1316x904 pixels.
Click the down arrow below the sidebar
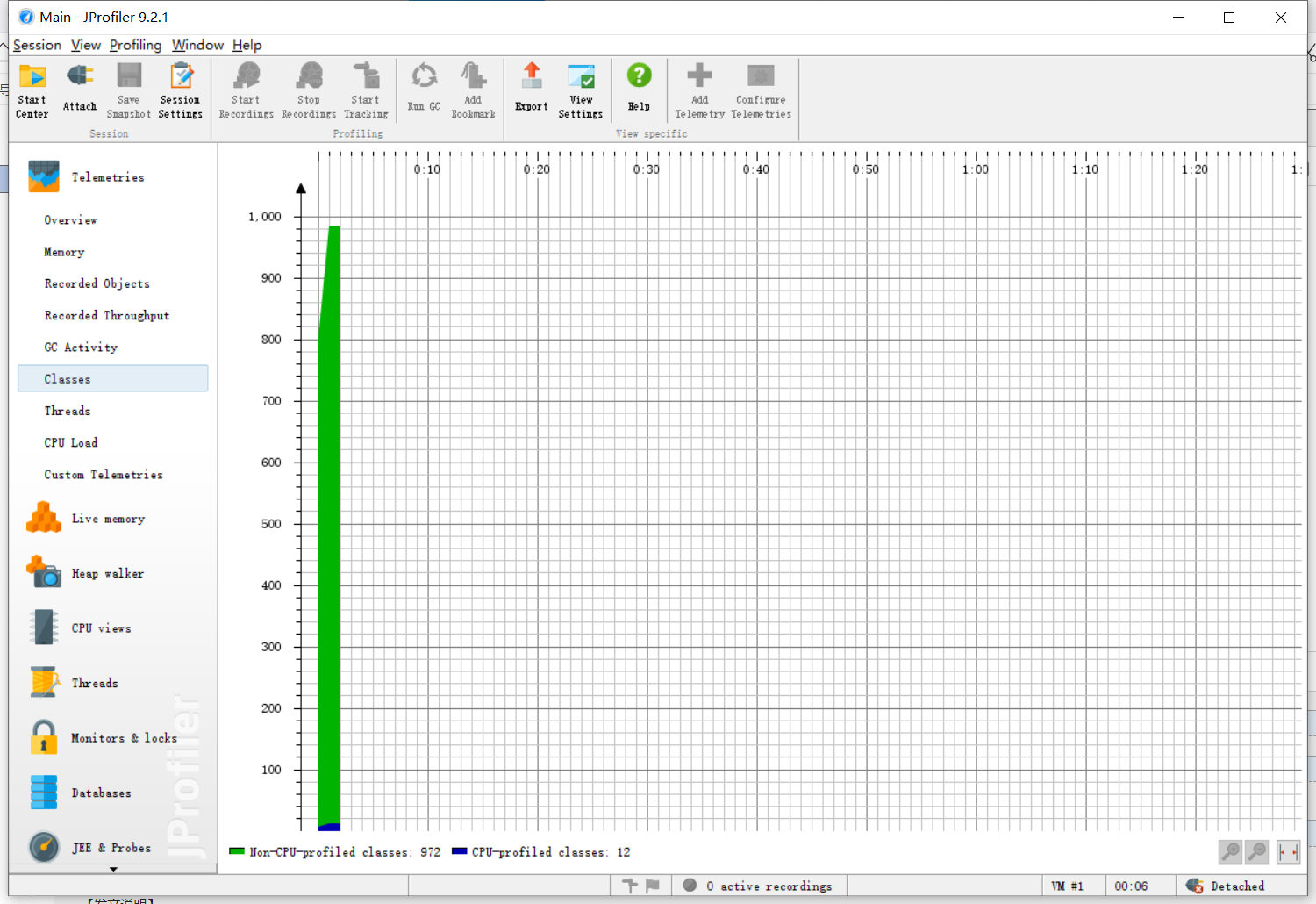pos(113,869)
